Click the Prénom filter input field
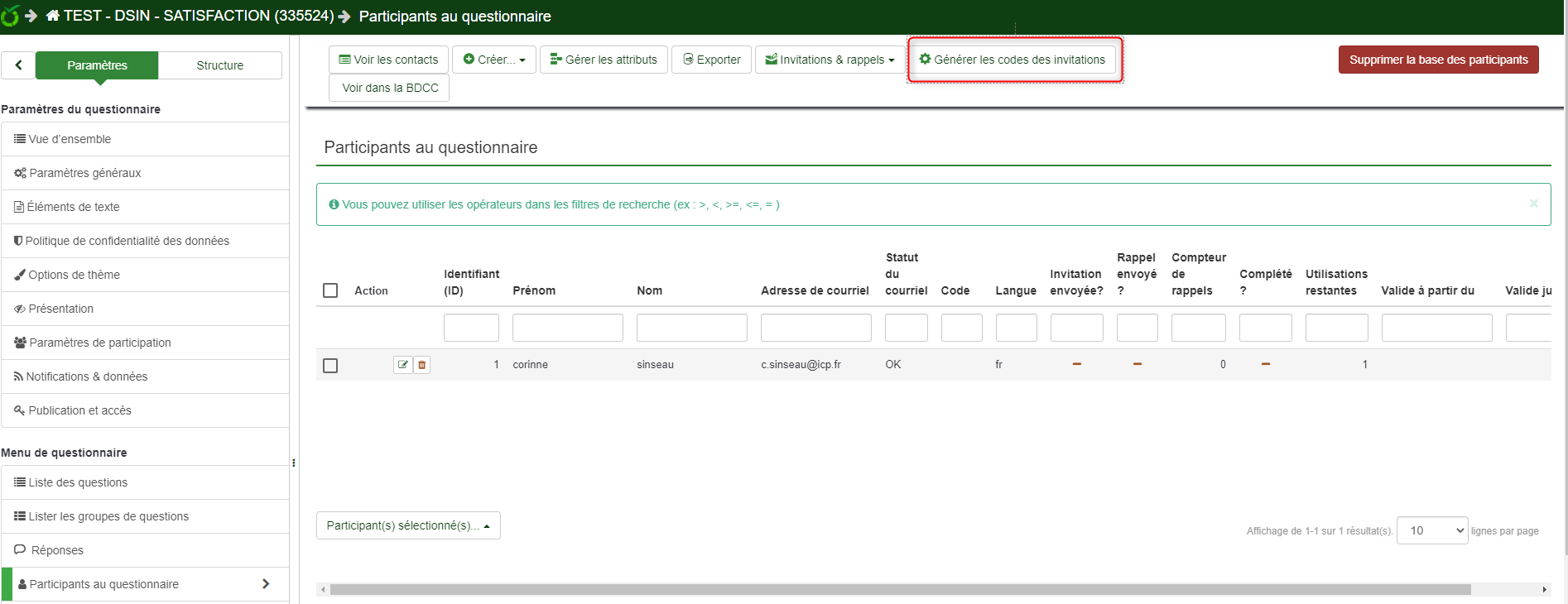1568x604 pixels. (x=567, y=328)
